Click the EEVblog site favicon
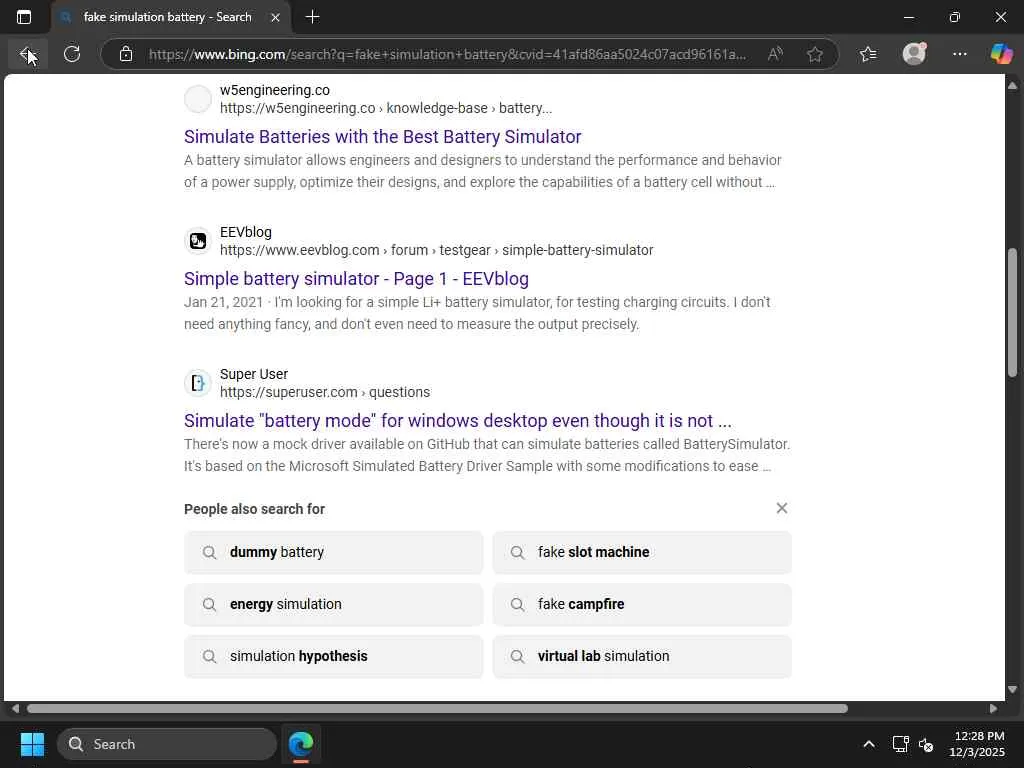 click(197, 241)
